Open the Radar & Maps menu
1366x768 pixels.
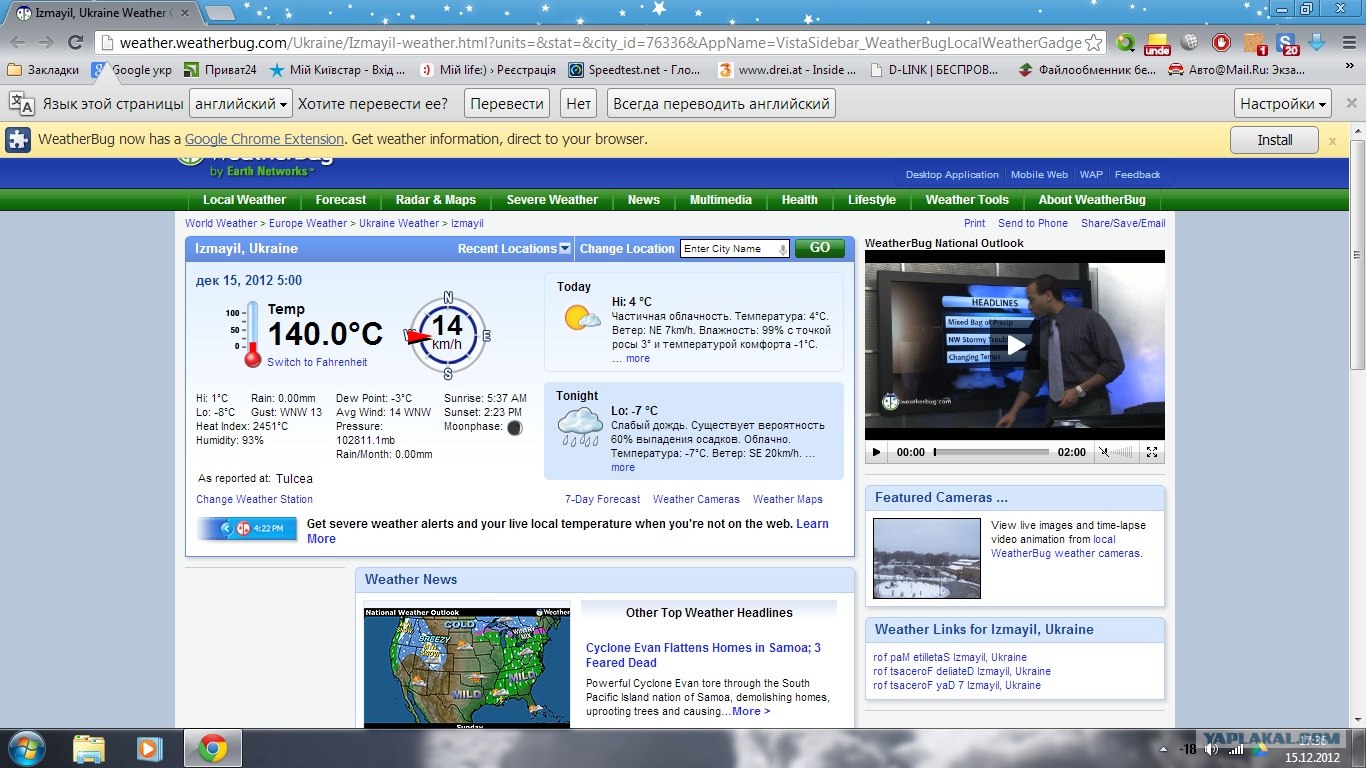tap(435, 200)
